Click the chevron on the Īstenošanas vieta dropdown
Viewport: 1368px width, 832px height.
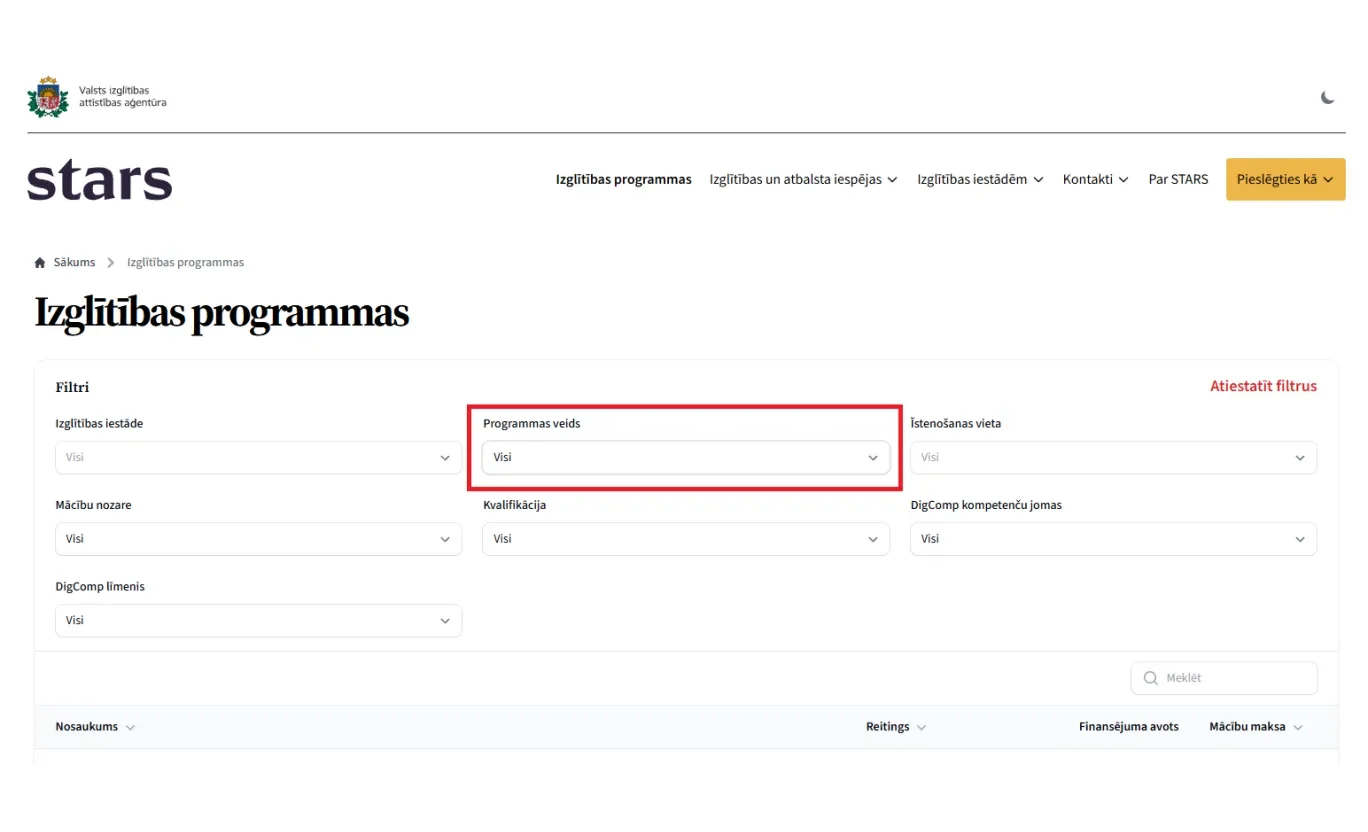pyautogui.click(x=1299, y=457)
